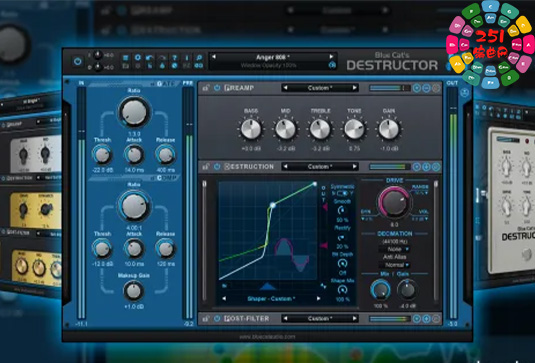Toggle the main plugin bypass power button
This screenshot has width=535, height=363.
tap(77, 62)
